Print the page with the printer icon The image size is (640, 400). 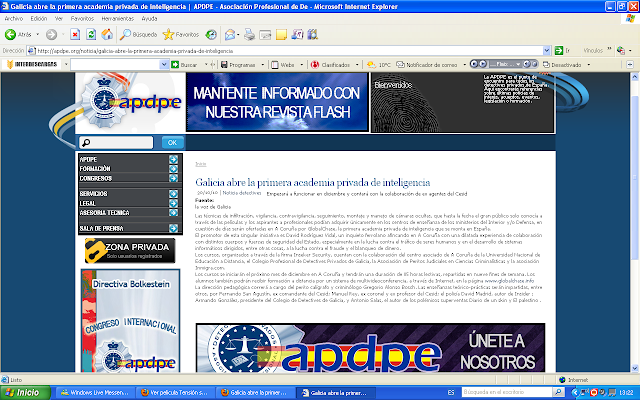point(249,35)
